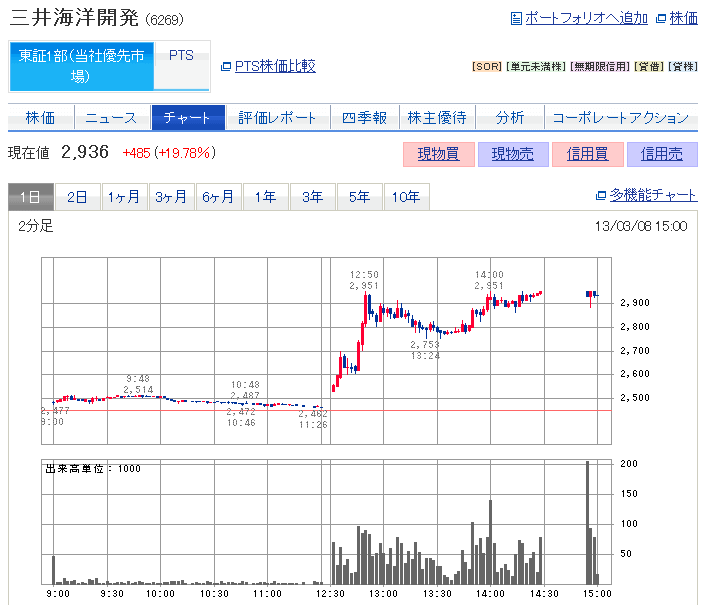Select the 東証1部 market tab
705x605 pixels.
pyautogui.click(x=80, y=66)
